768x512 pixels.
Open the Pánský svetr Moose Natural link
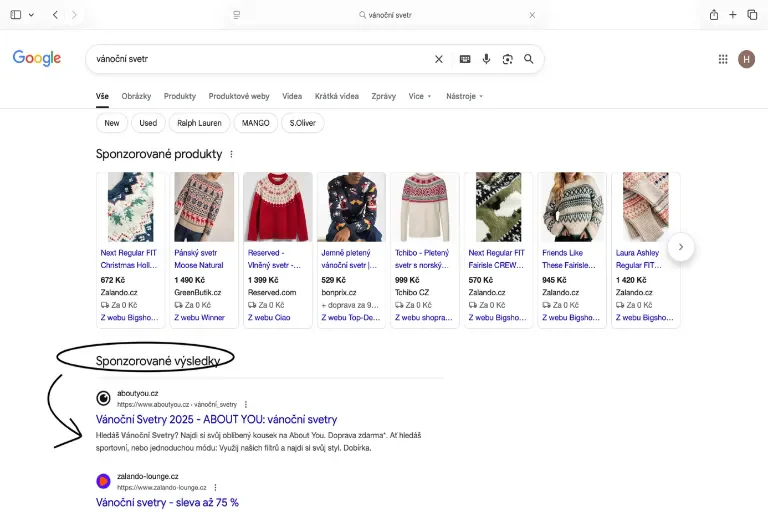pos(199,259)
